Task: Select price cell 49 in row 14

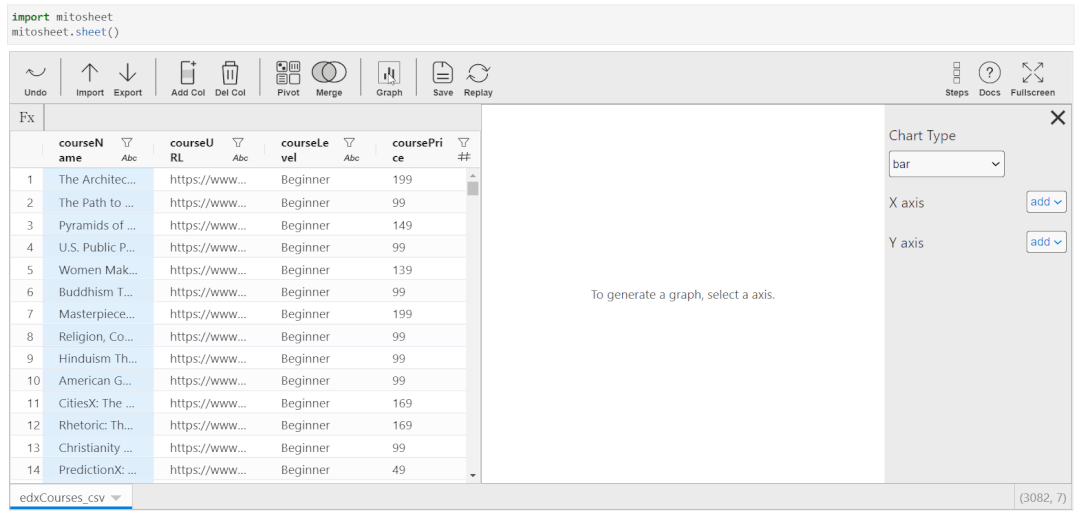Action: pos(421,470)
